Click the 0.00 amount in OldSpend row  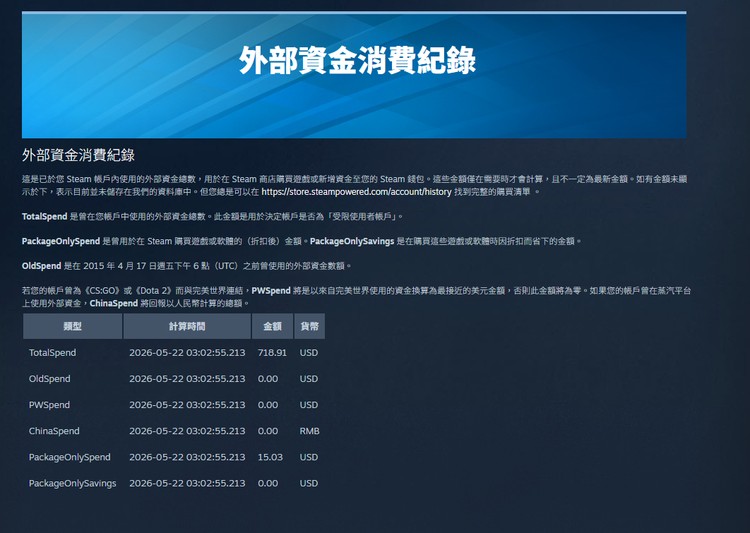click(268, 379)
